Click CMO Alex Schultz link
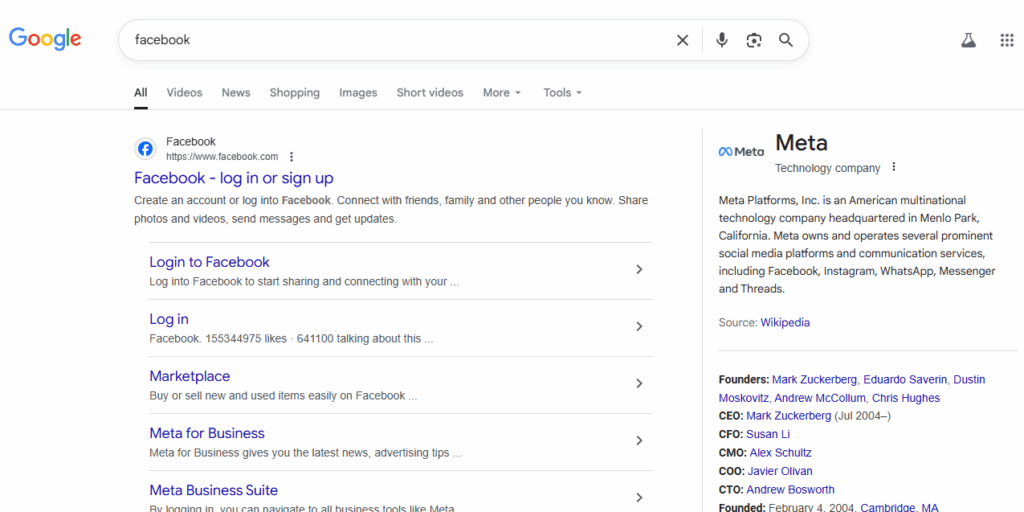This screenshot has height=512, width=1024. coord(780,453)
